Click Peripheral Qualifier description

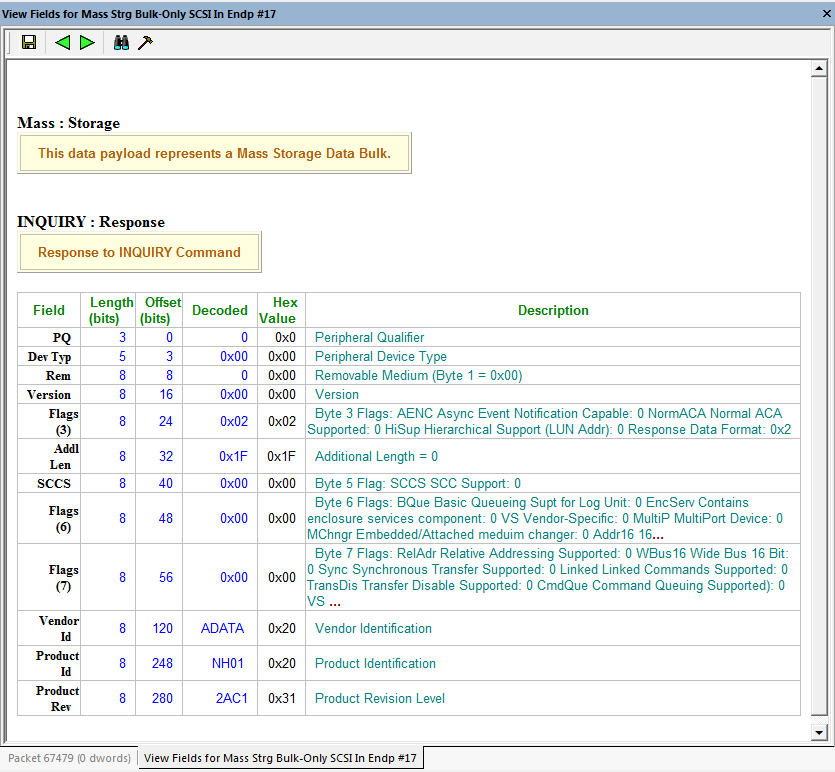pyautogui.click(x=370, y=338)
